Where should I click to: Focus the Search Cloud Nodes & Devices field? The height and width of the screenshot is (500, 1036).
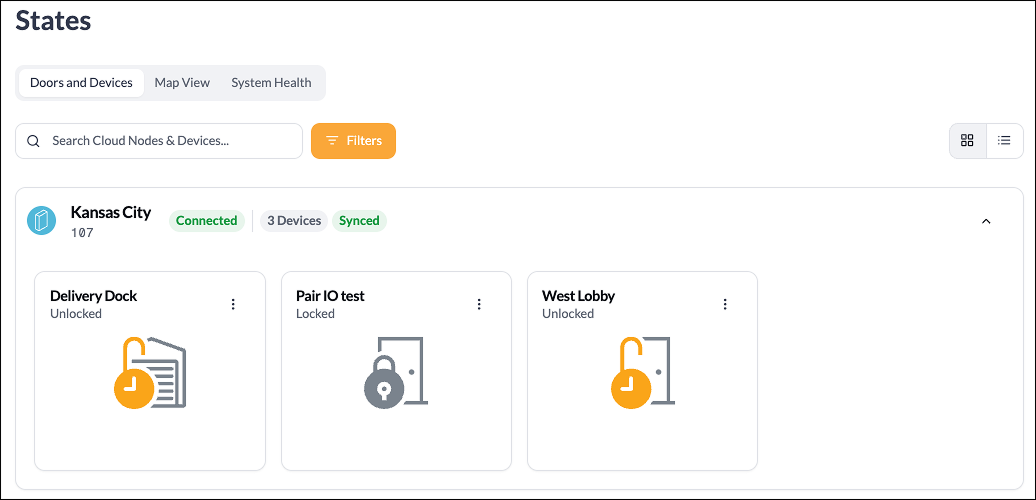[159, 141]
